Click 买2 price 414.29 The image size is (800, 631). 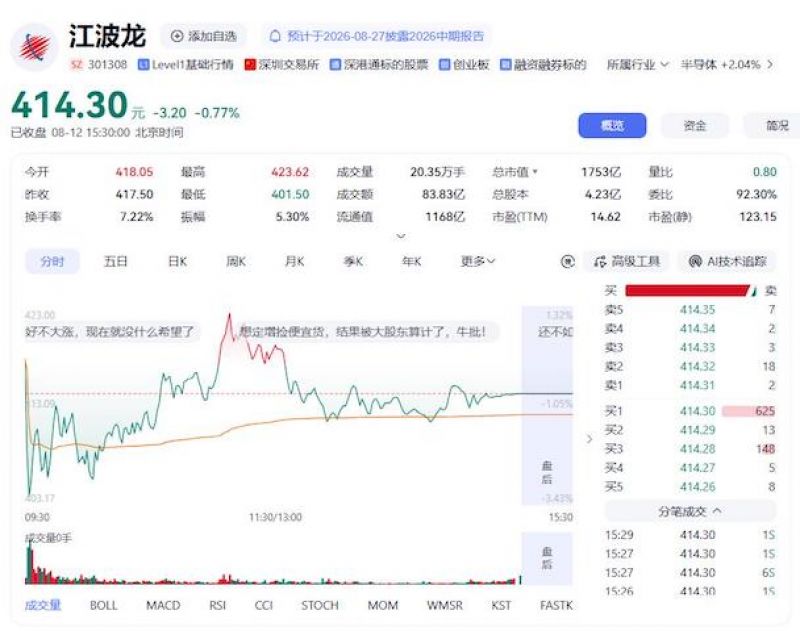(x=697, y=430)
